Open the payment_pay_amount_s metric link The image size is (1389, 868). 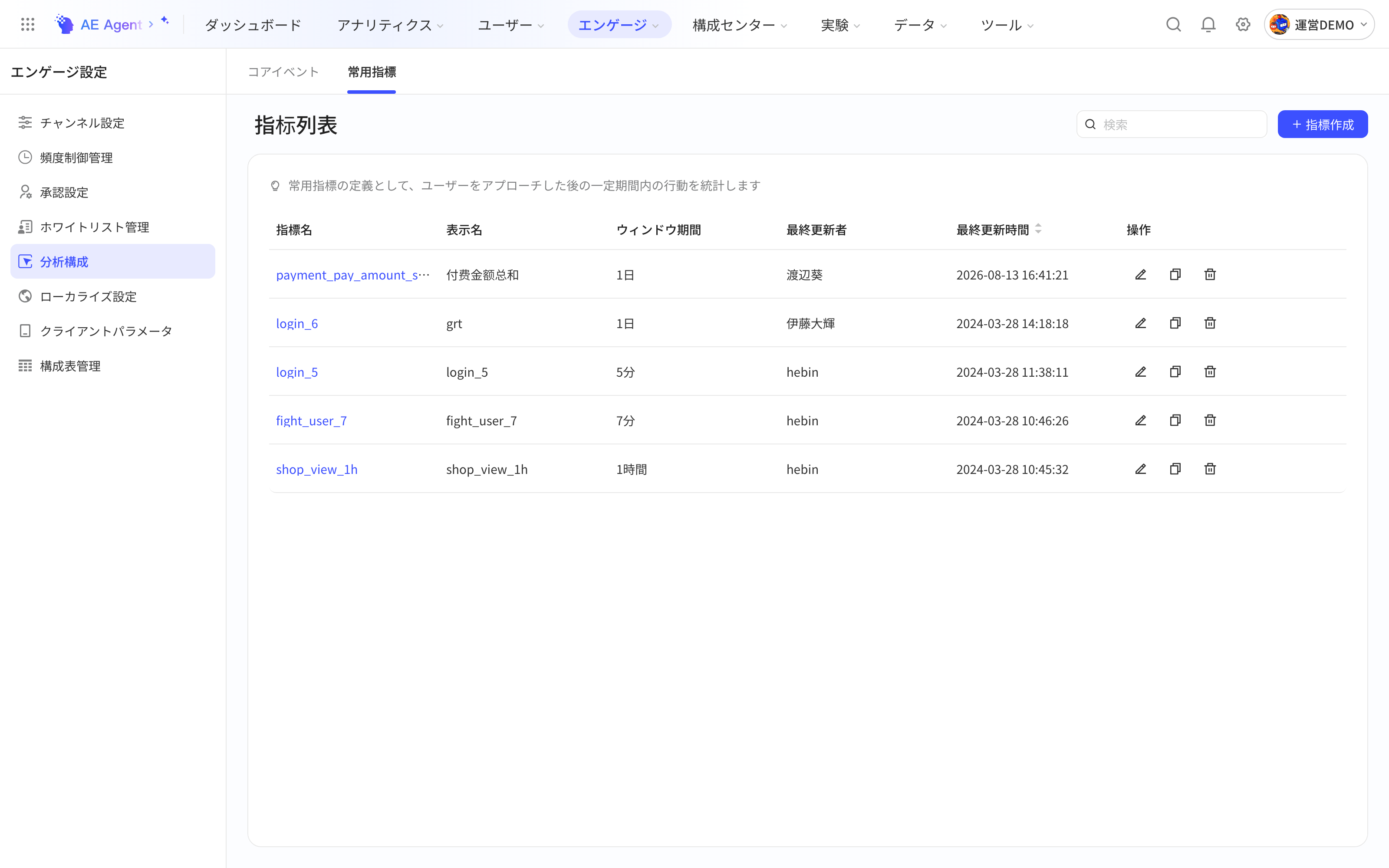pyautogui.click(x=352, y=275)
